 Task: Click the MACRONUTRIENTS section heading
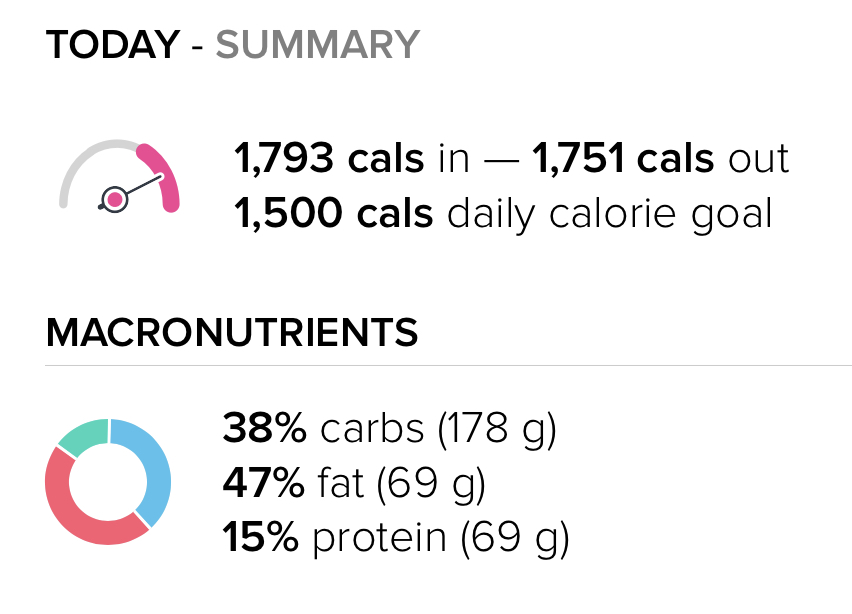click(x=232, y=333)
